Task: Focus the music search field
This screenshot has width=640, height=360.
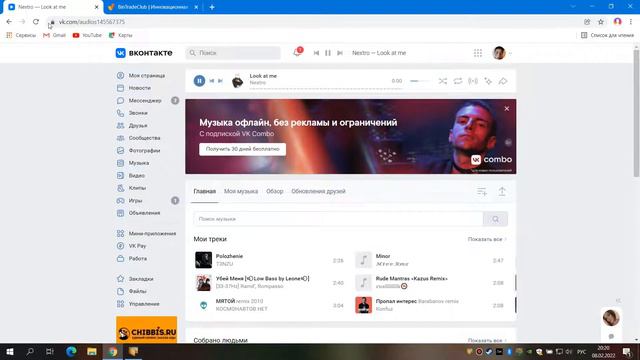Action: [338, 219]
